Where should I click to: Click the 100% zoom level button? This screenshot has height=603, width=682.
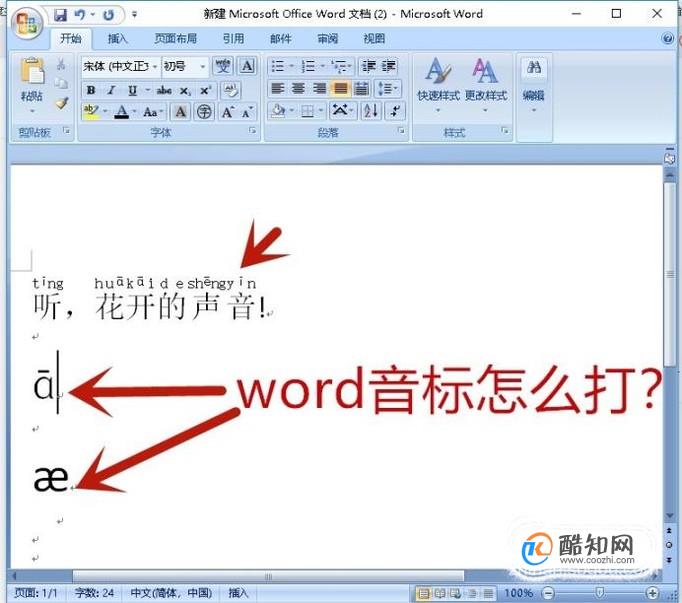tap(518, 593)
